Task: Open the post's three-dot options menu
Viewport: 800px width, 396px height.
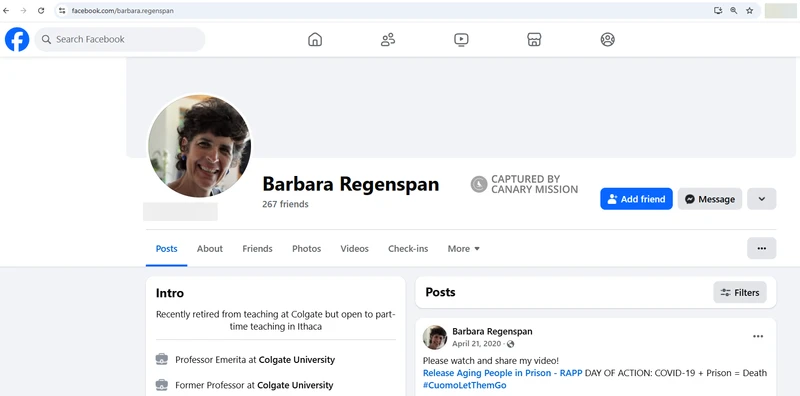Action: click(758, 336)
